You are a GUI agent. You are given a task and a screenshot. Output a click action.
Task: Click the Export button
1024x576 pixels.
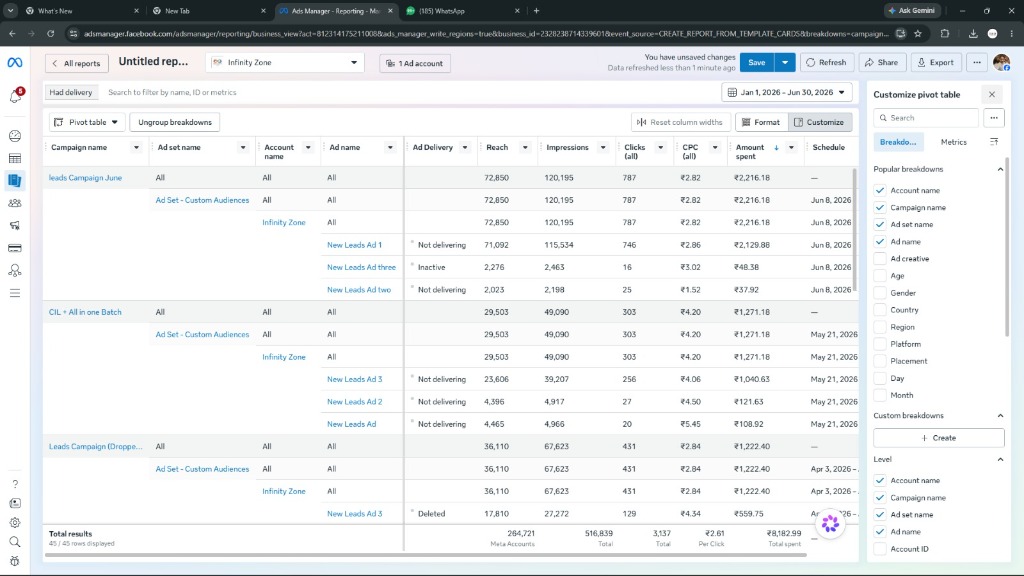pyautogui.click(x=936, y=63)
